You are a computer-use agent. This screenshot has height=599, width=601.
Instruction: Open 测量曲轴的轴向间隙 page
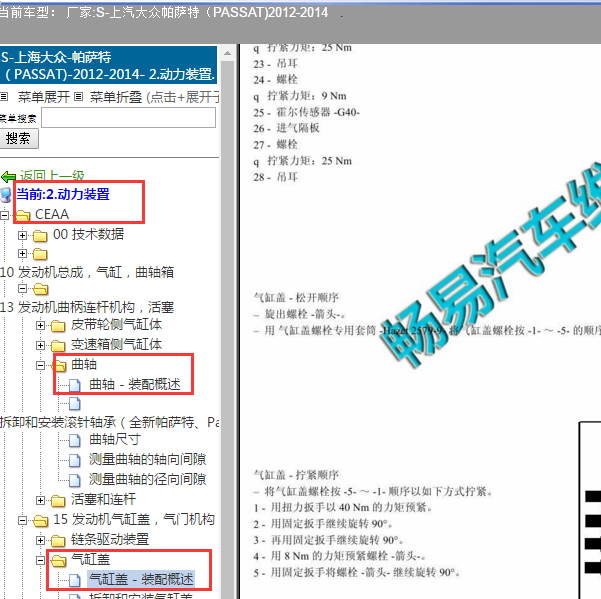(148, 459)
